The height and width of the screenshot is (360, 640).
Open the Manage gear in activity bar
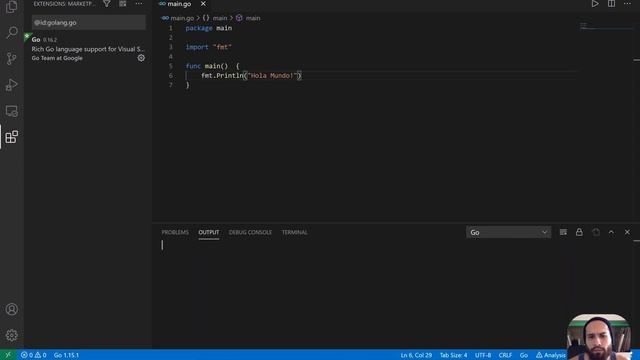pyautogui.click(x=11, y=335)
